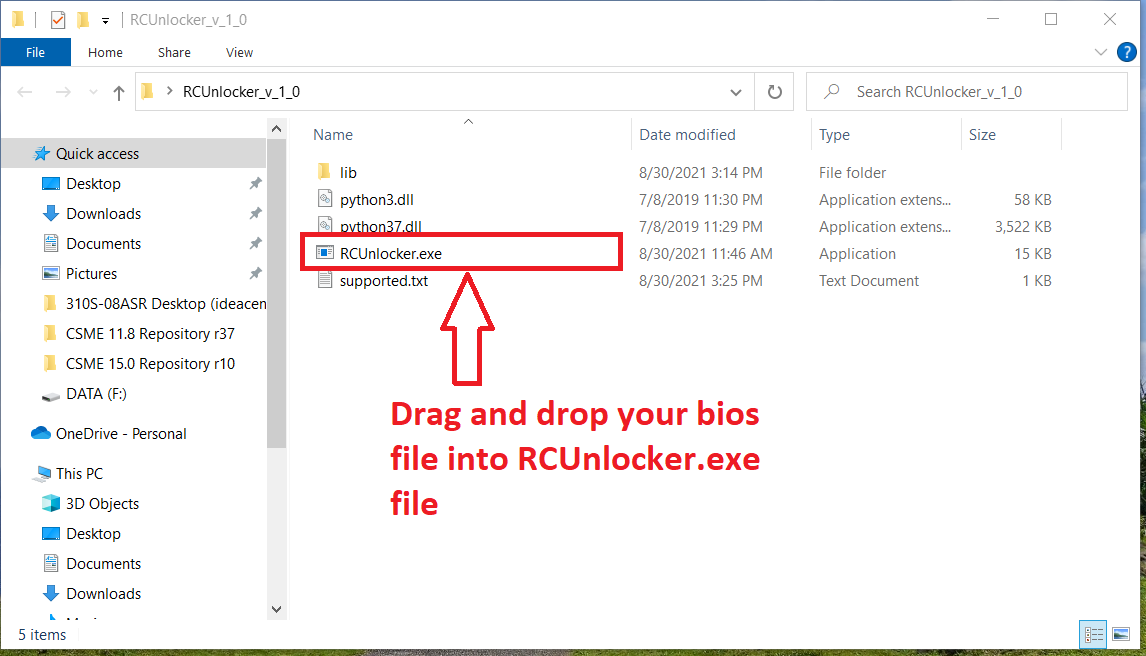Image resolution: width=1146 pixels, height=656 pixels.
Task: Open the File ribbon tab
Action: click(x=35, y=53)
